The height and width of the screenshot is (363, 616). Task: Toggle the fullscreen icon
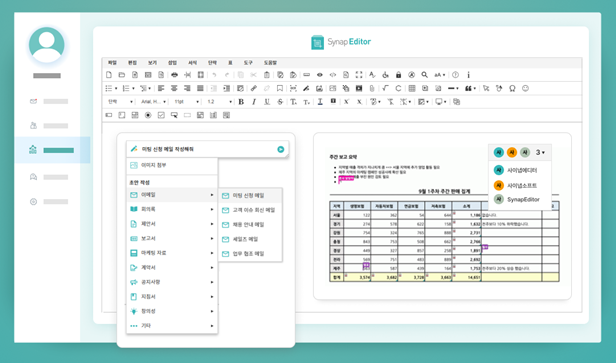[x=359, y=75]
